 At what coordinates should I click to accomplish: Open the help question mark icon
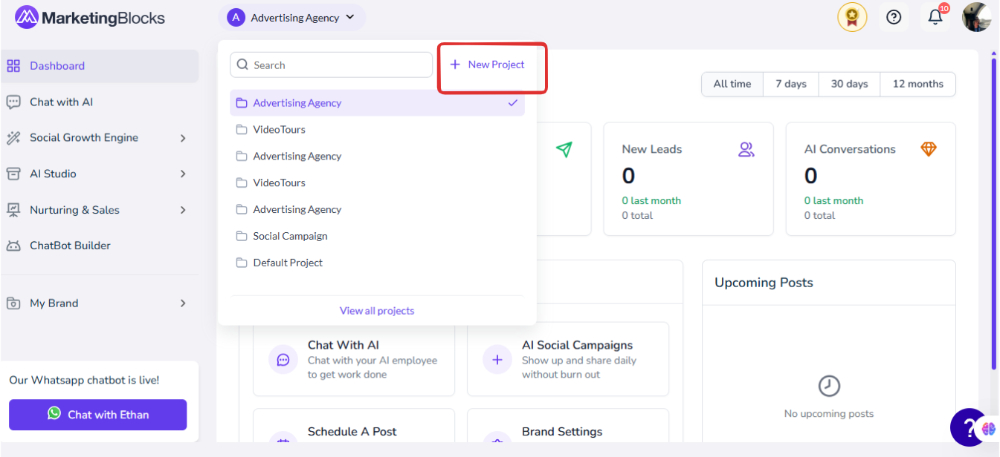click(x=894, y=17)
